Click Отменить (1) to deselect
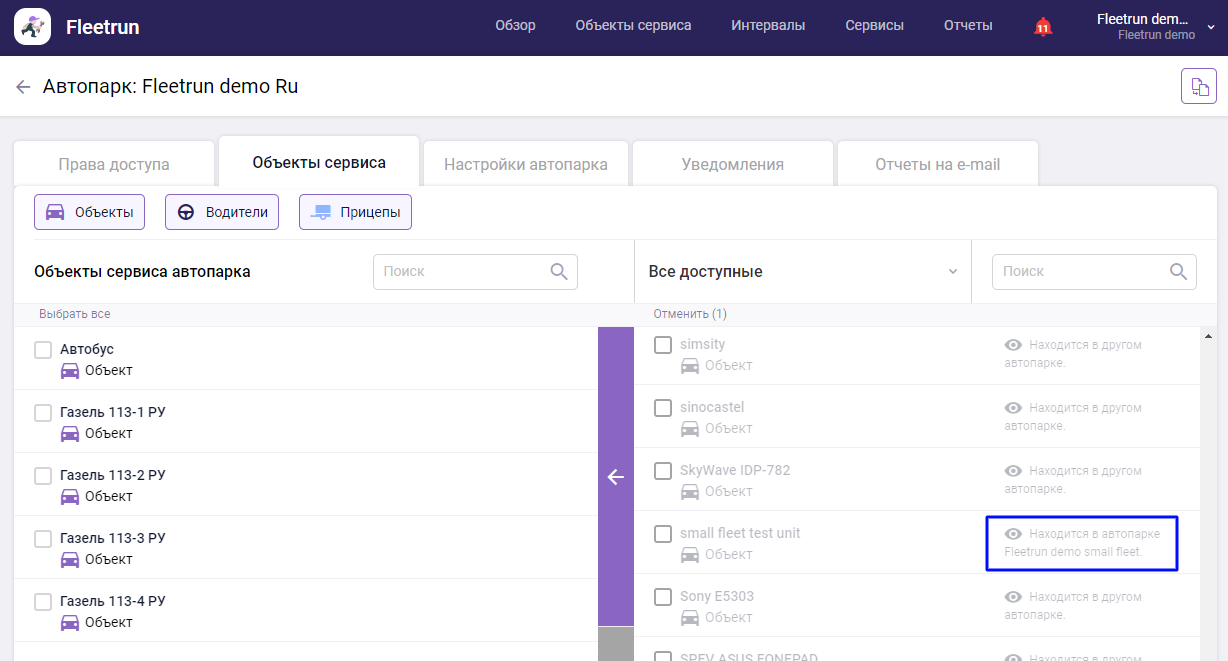The width and height of the screenshot is (1228, 661). (x=692, y=313)
